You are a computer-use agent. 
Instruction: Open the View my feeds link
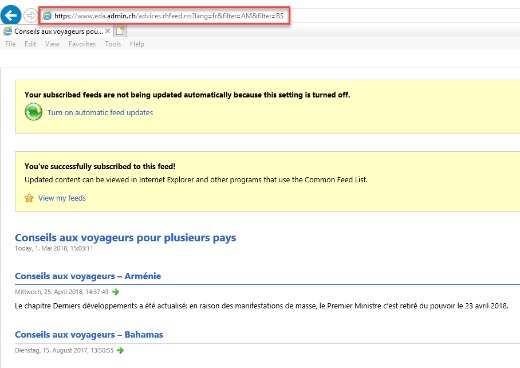[x=62, y=198]
